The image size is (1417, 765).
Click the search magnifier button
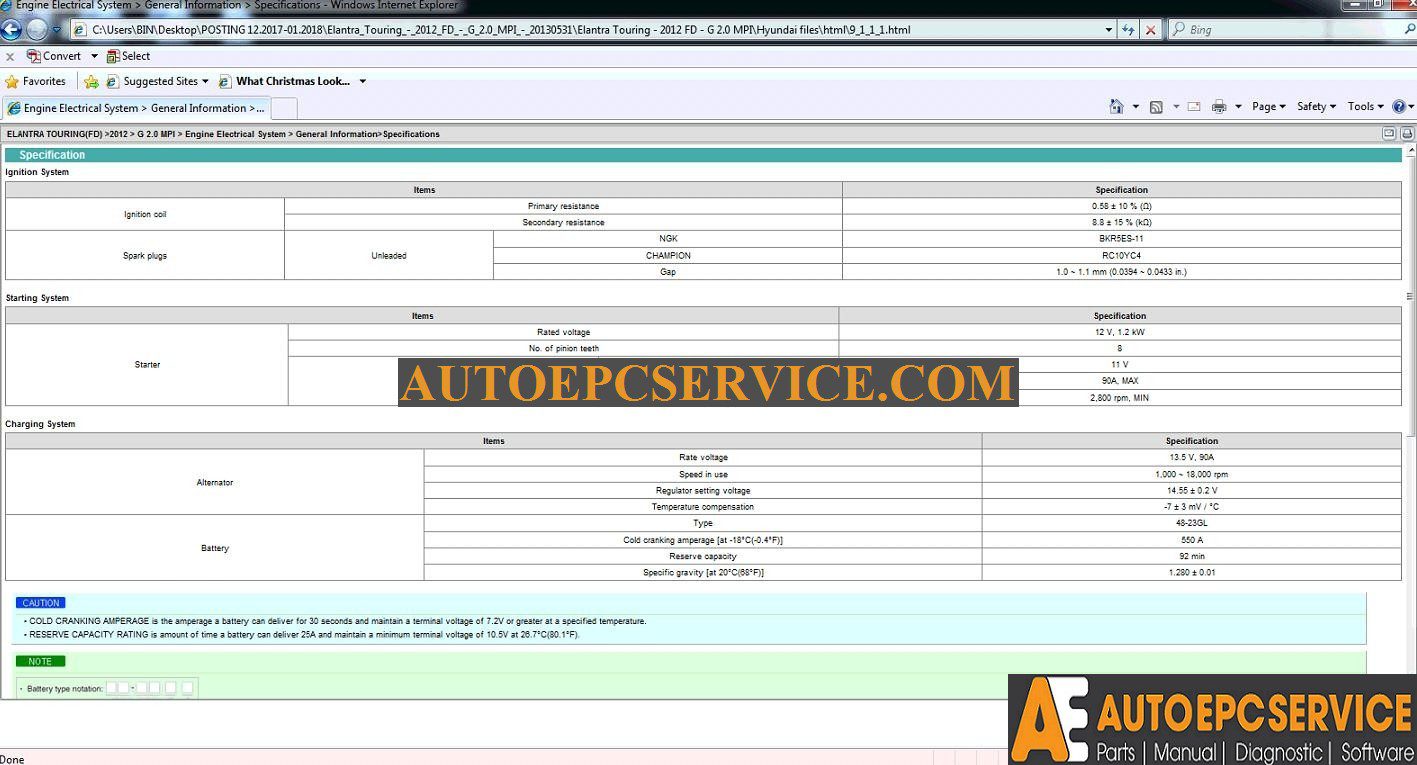(1408, 30)
